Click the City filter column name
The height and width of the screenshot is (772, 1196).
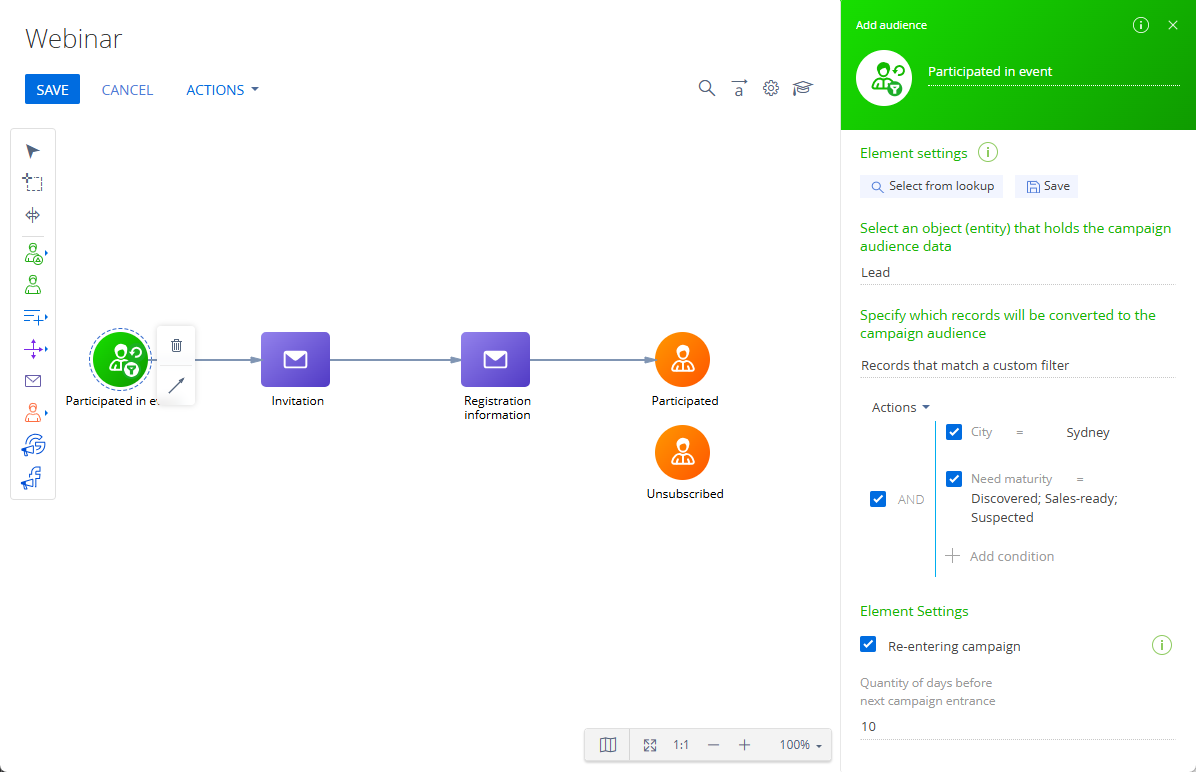click(x=981, y=432)
